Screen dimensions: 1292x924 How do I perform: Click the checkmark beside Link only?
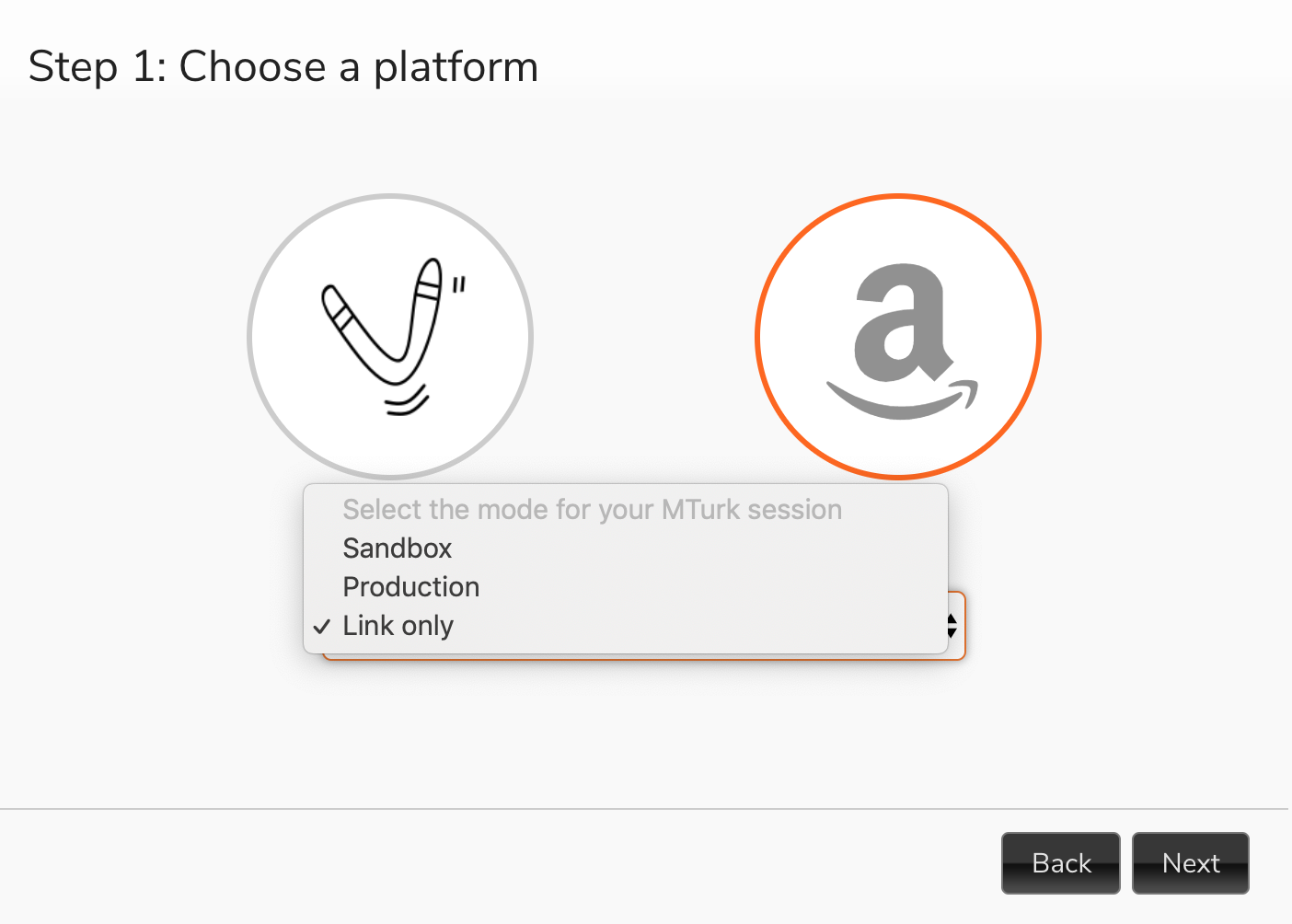tap(321, 627)
